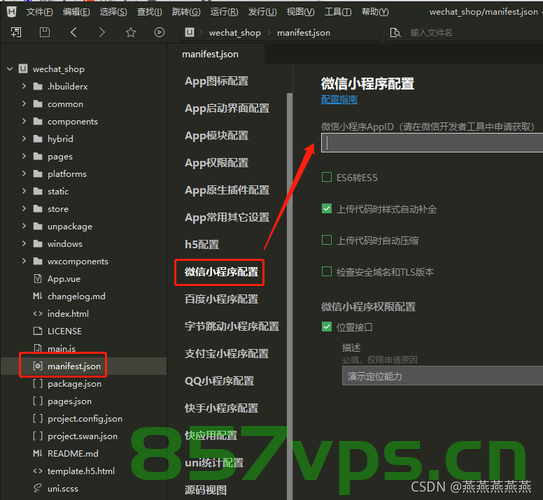Open the 帮助(Y) menu
The image size is (543, 500).
coord(375,12)
